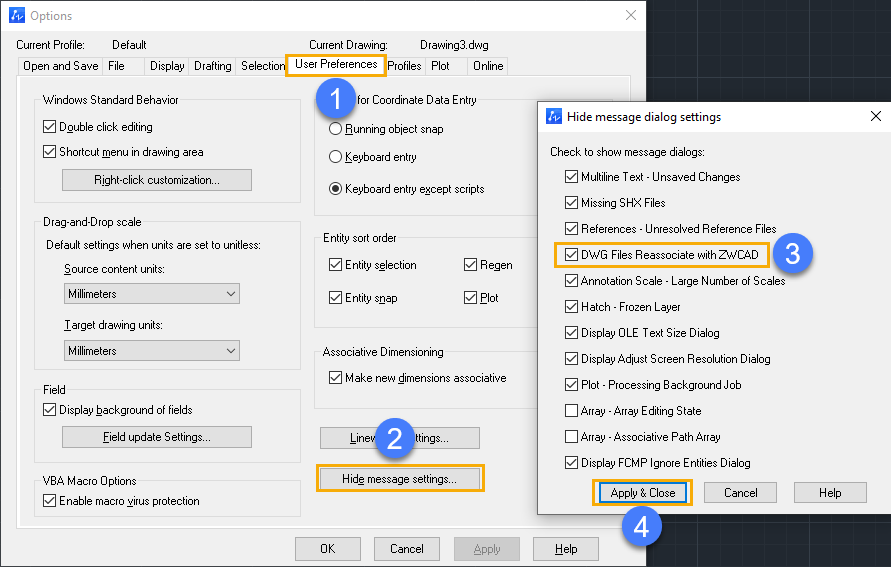
Task: Toggle Shortcut menu in drawing area
Action: [x=49, y=152]
